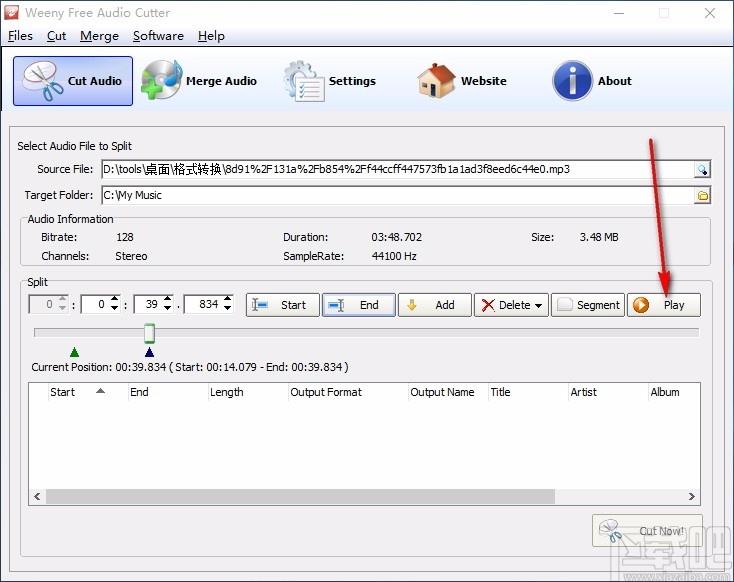The height and width of the screenshot is (582, 734).
Task: Decrease the hours spinner value
Action: (62, 309)
